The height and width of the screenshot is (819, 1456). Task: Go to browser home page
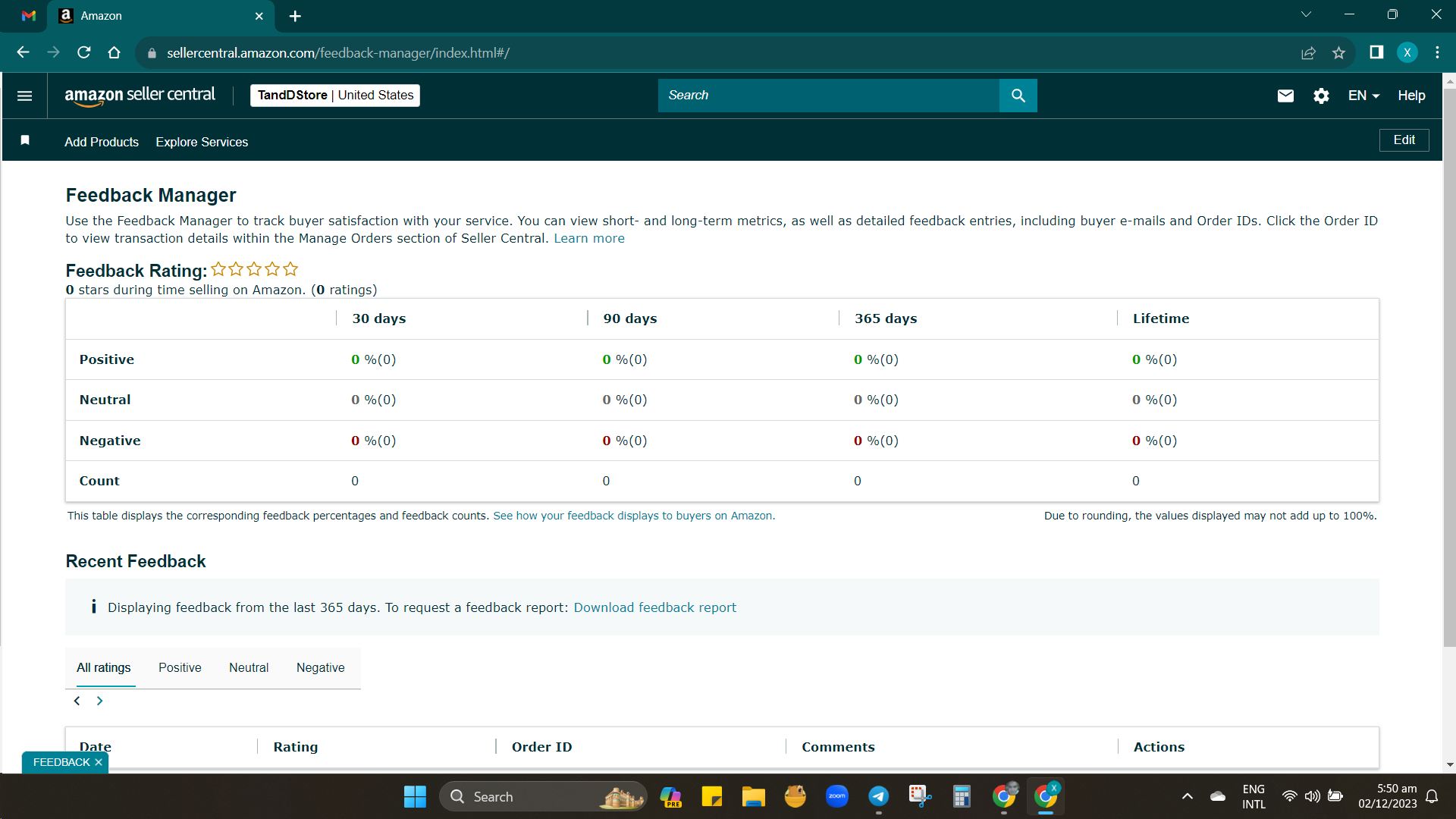[115, 52]
